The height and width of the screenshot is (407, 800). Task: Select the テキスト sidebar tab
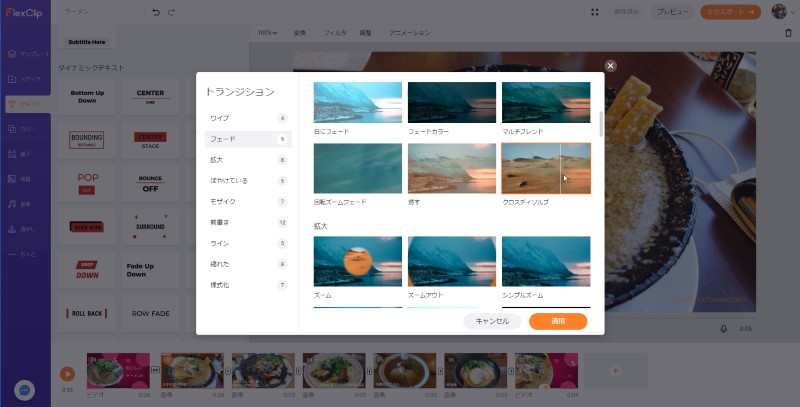point(28,104)
